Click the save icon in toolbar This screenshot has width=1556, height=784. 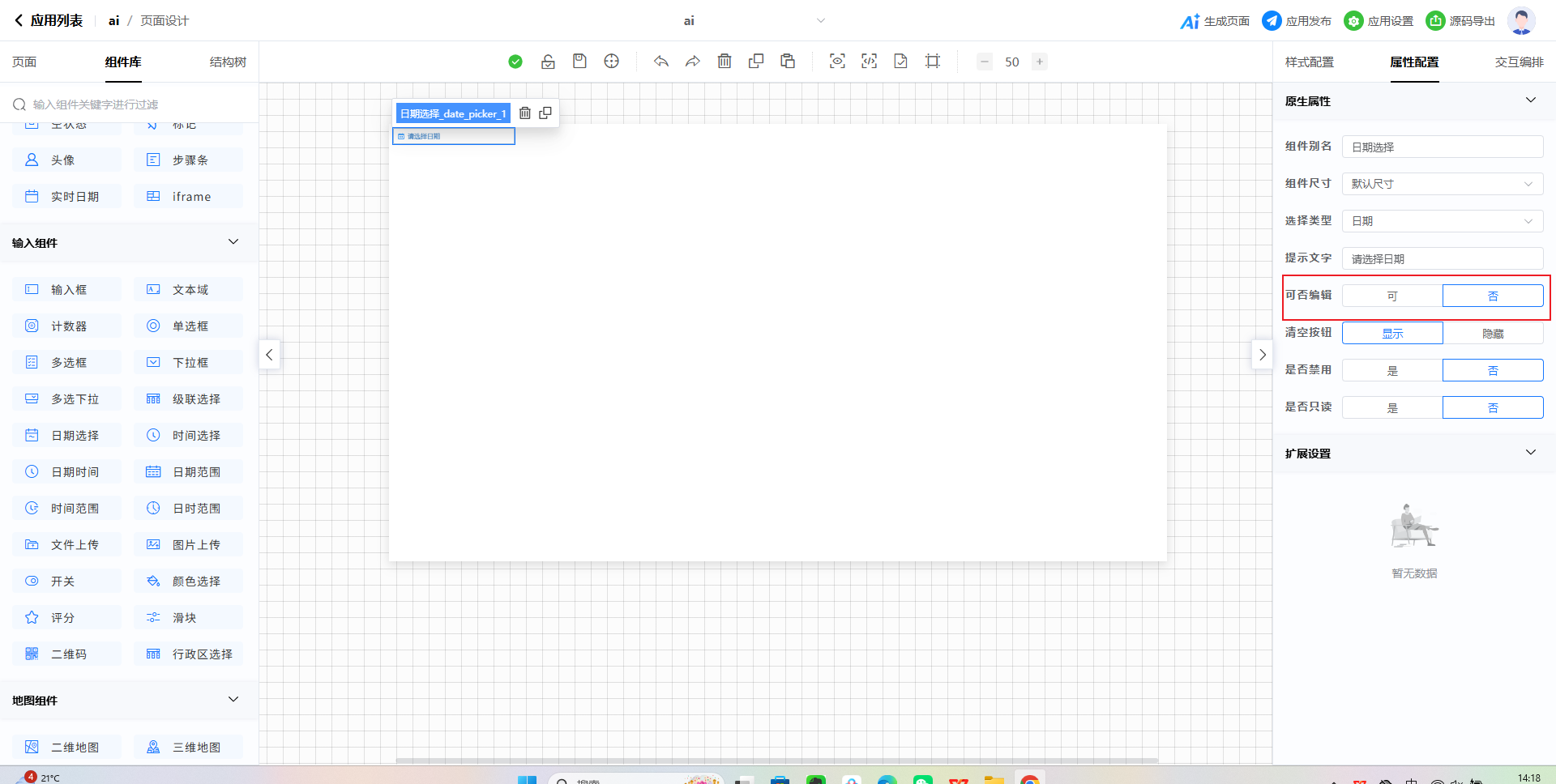[x=579, y=62]
